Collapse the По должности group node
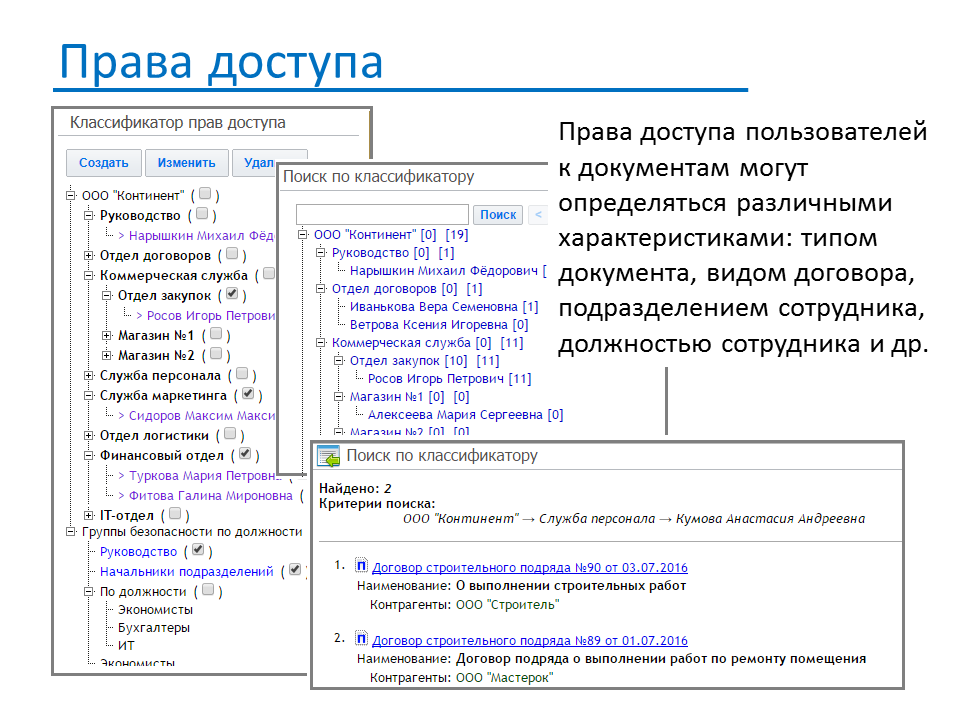 tap(89, 592)
